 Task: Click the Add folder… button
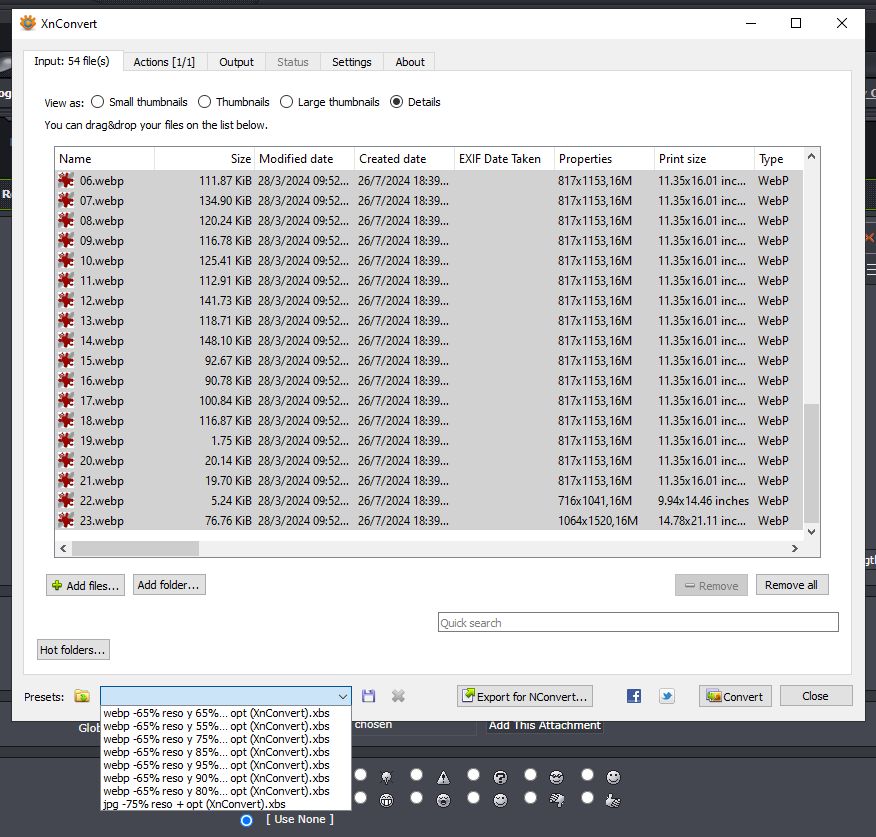(169, 584)
